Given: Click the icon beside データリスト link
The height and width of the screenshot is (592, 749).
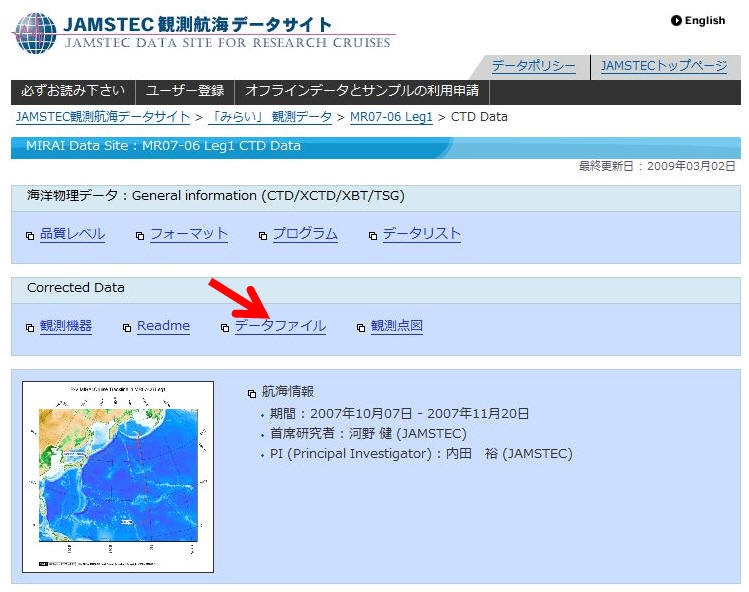Looking at the screenshot, I should pyautogui.click(x=373, y=236).
